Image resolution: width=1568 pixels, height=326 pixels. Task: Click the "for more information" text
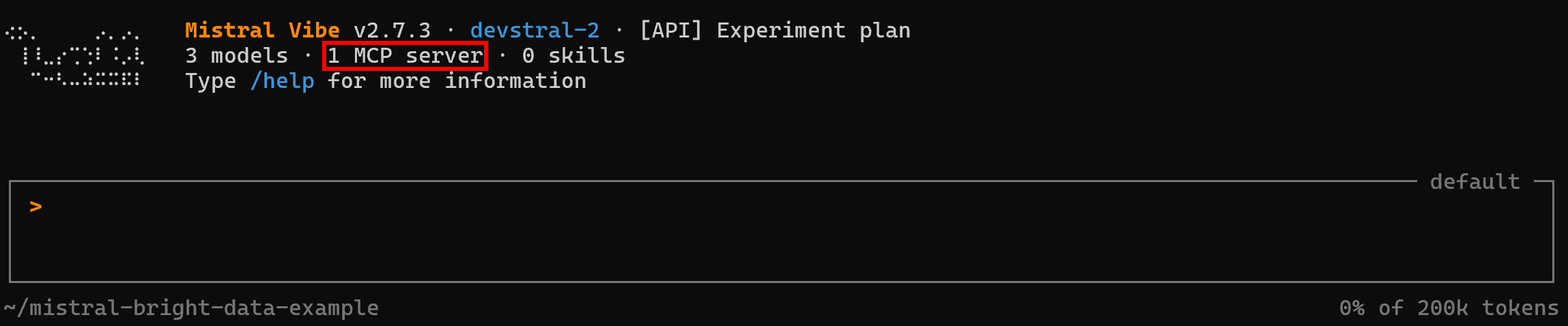[457, 81]
